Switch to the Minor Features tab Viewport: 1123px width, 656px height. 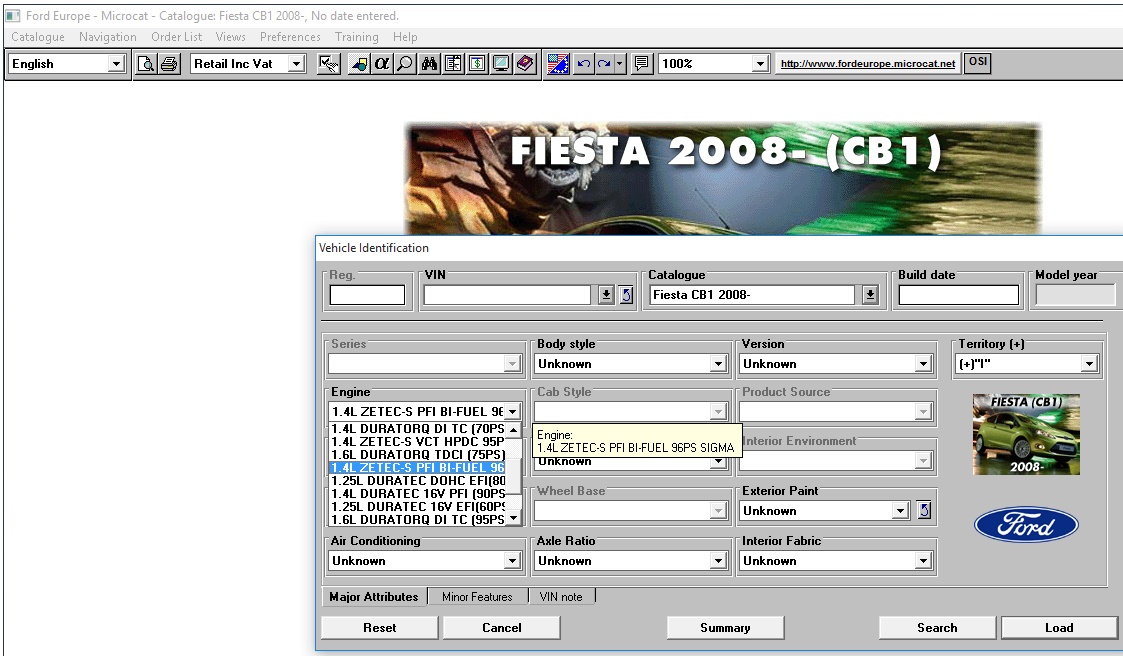tap(477, 597)
